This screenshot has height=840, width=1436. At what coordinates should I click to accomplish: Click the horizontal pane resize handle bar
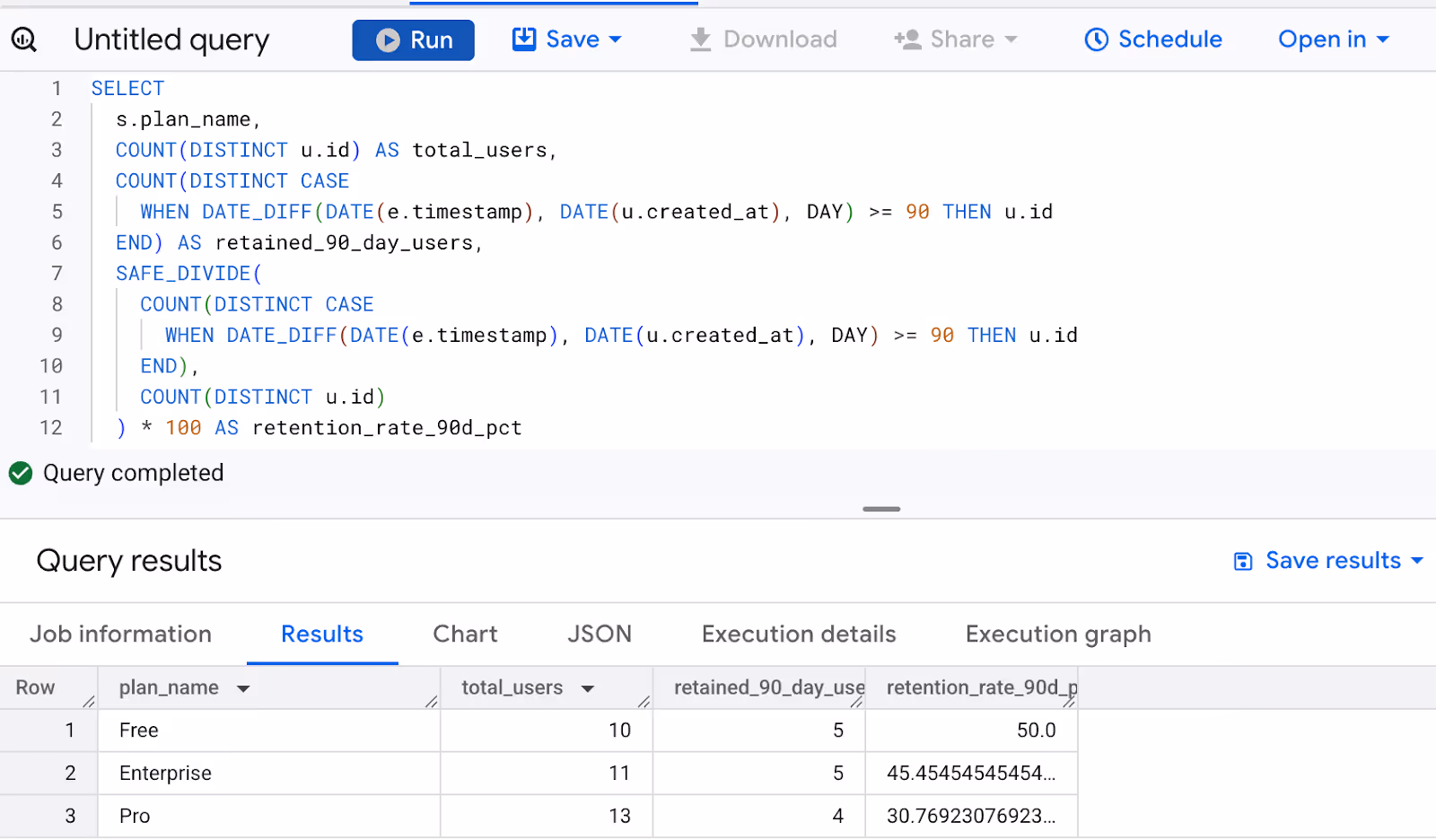[x=881, y=509]
